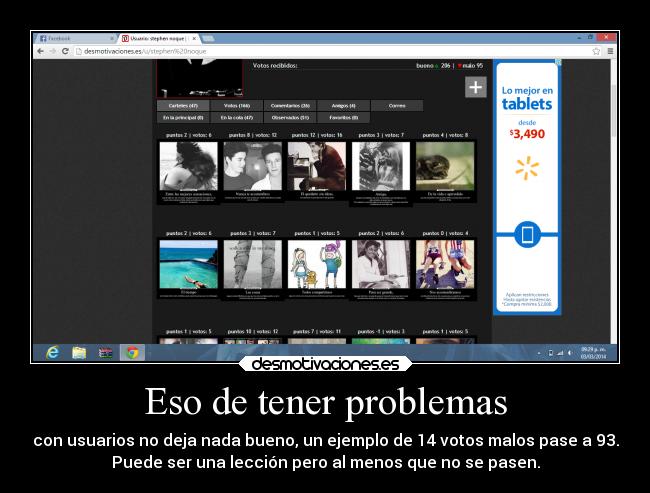The height and width of the screenshot is (493, 650).
Task: Open the third taskbar app icon
Action: 105,353
